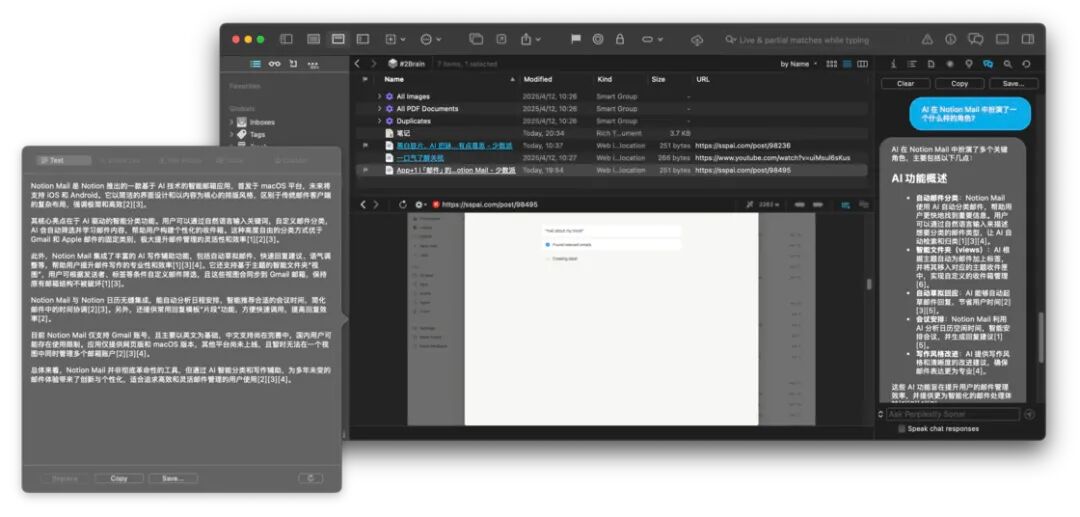Screen dimensions: 1080x517
Task: Open the youtube.com watch URL row
Action: point(612,158)
